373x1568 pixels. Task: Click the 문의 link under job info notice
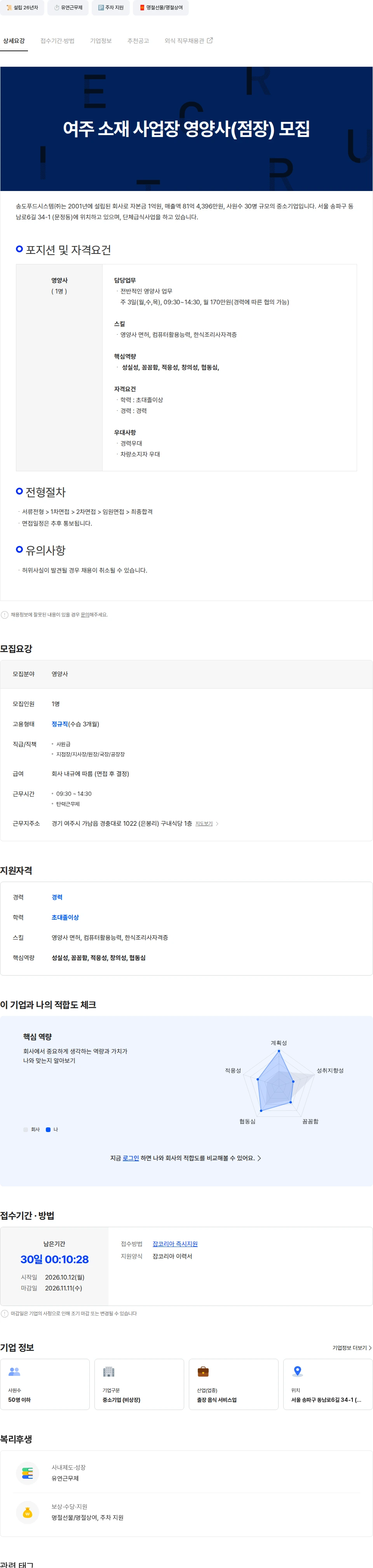click(x=85, y=614)
